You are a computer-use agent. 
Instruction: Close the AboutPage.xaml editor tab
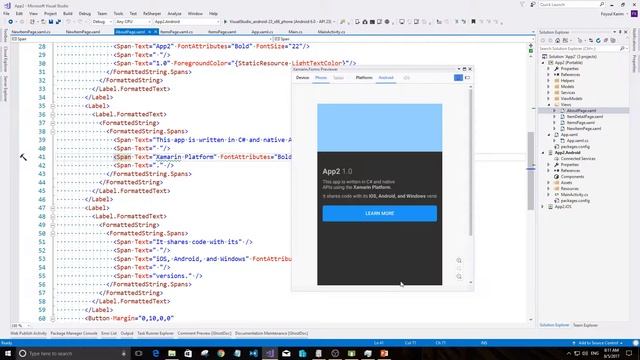click(x=156, y=32)
